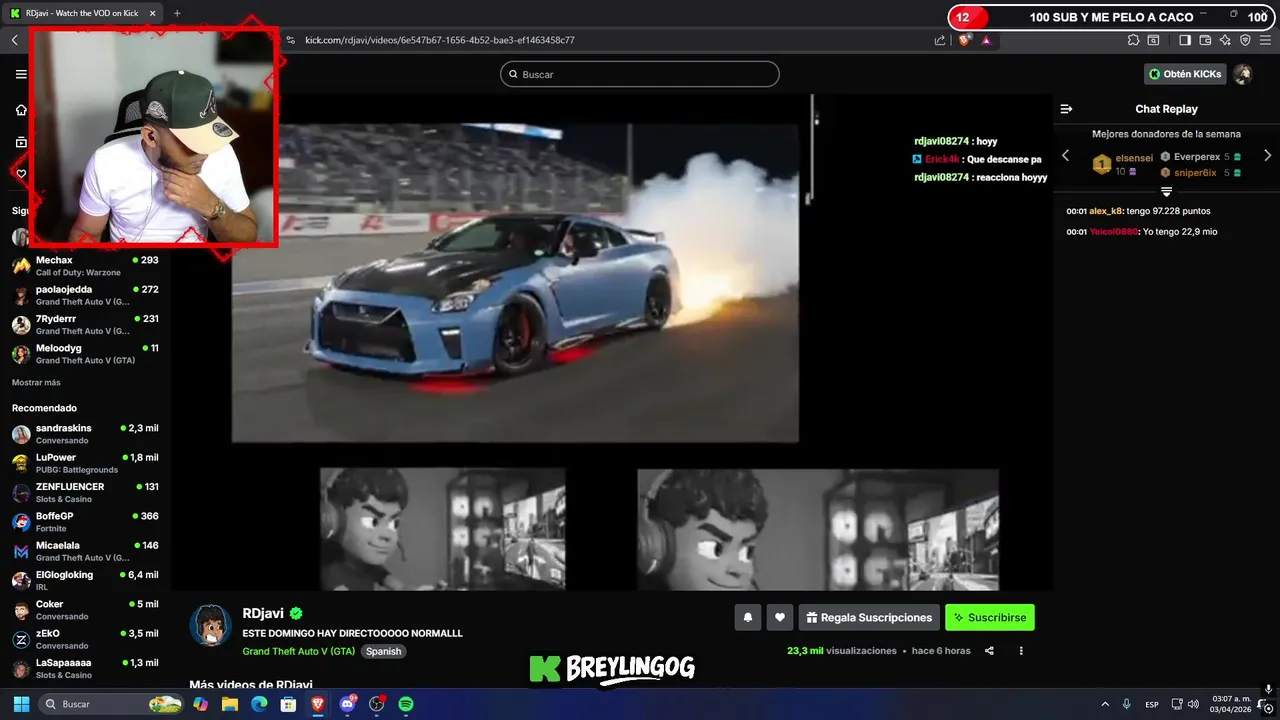Open File Explorer from taskbar
The width and height of the screenshot is (1280, 720).
point(230,704)
